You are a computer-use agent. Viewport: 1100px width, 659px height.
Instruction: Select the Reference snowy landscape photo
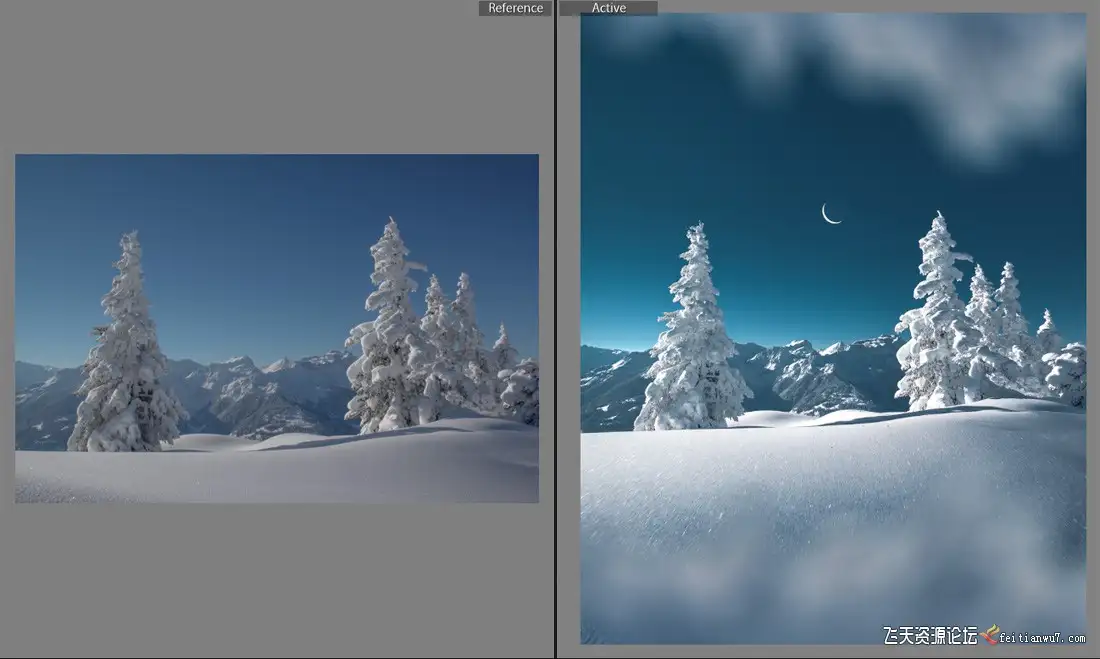(x=277, y=328)
